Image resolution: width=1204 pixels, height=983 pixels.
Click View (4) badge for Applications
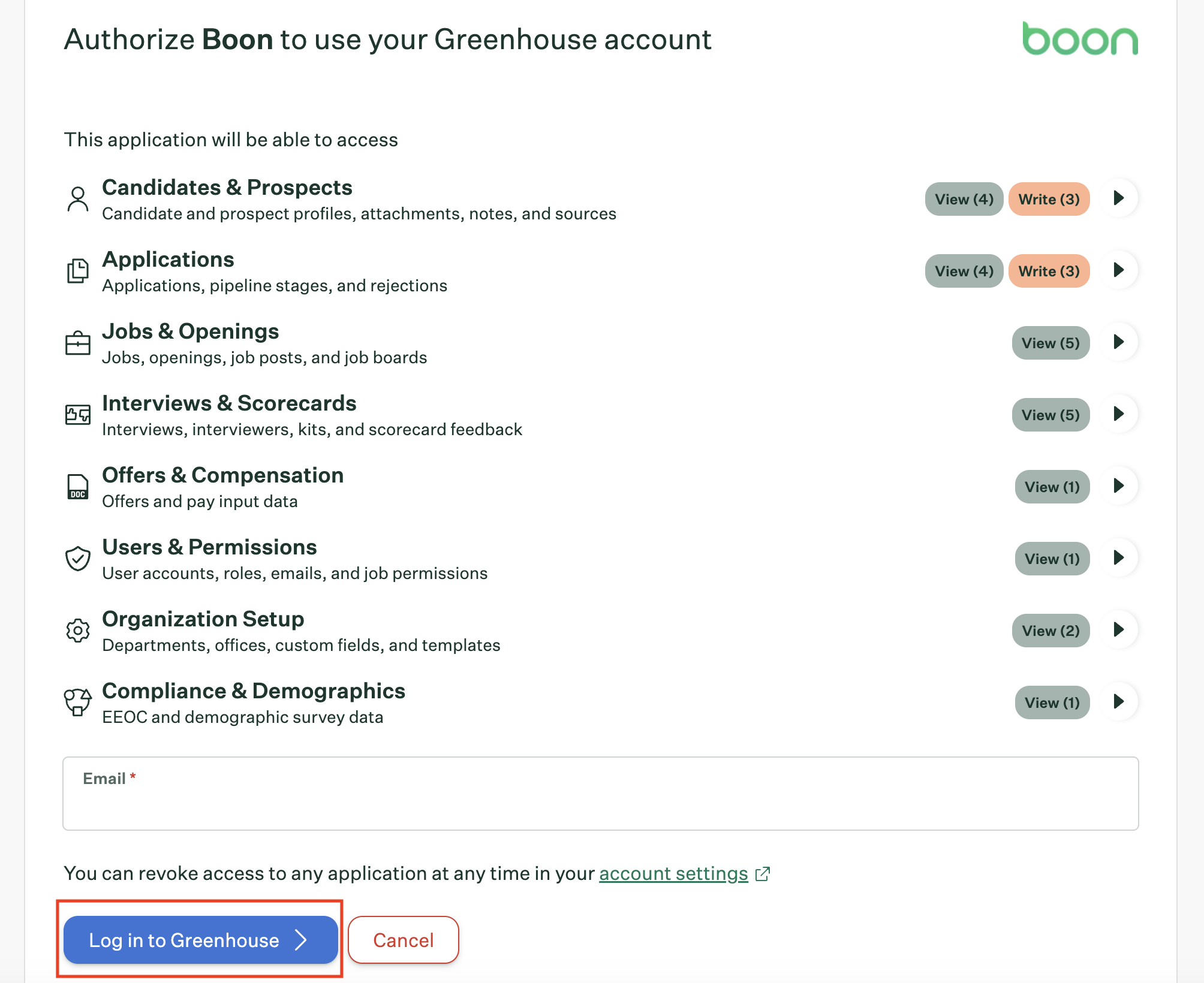(964, 271)
